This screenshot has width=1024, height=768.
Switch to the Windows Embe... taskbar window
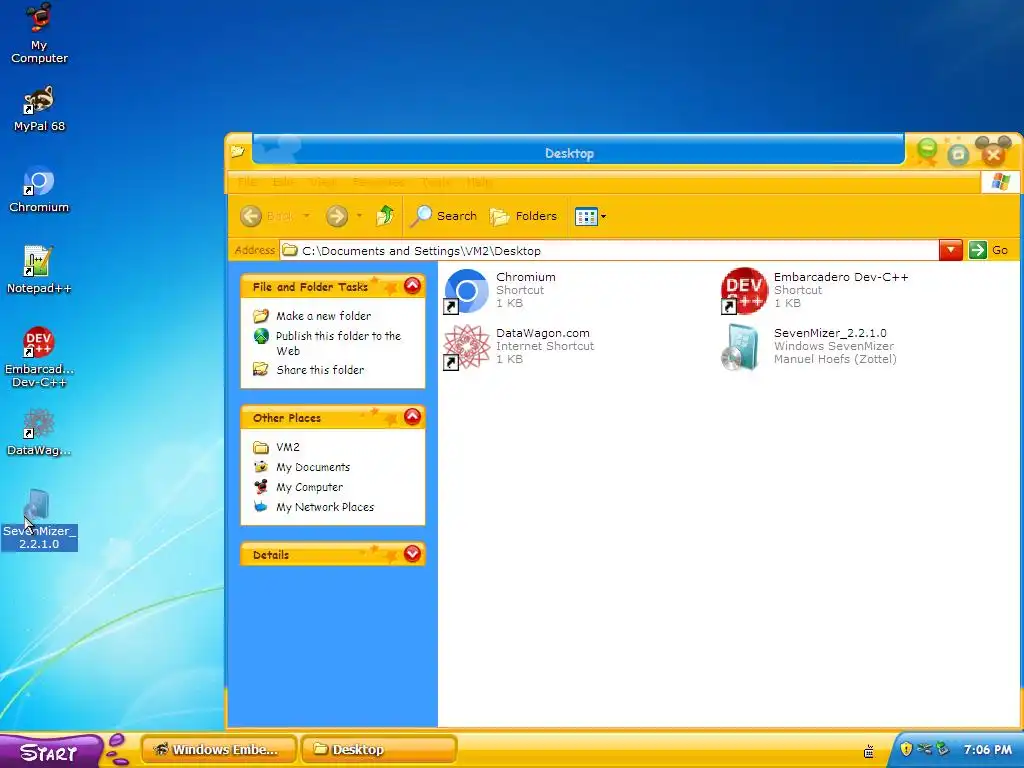pyautogui.click(x=219, y=750)
